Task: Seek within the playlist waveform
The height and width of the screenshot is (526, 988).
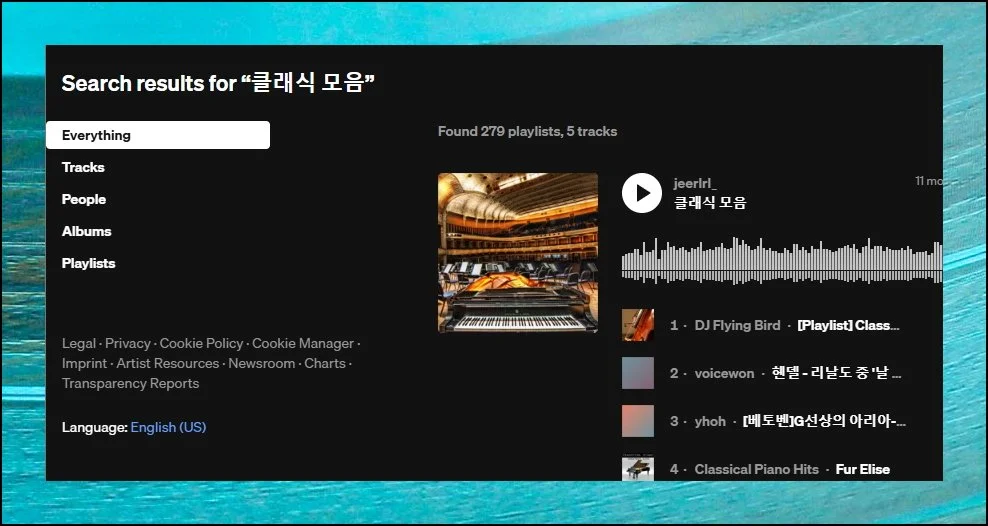Action: click(780, 261)
